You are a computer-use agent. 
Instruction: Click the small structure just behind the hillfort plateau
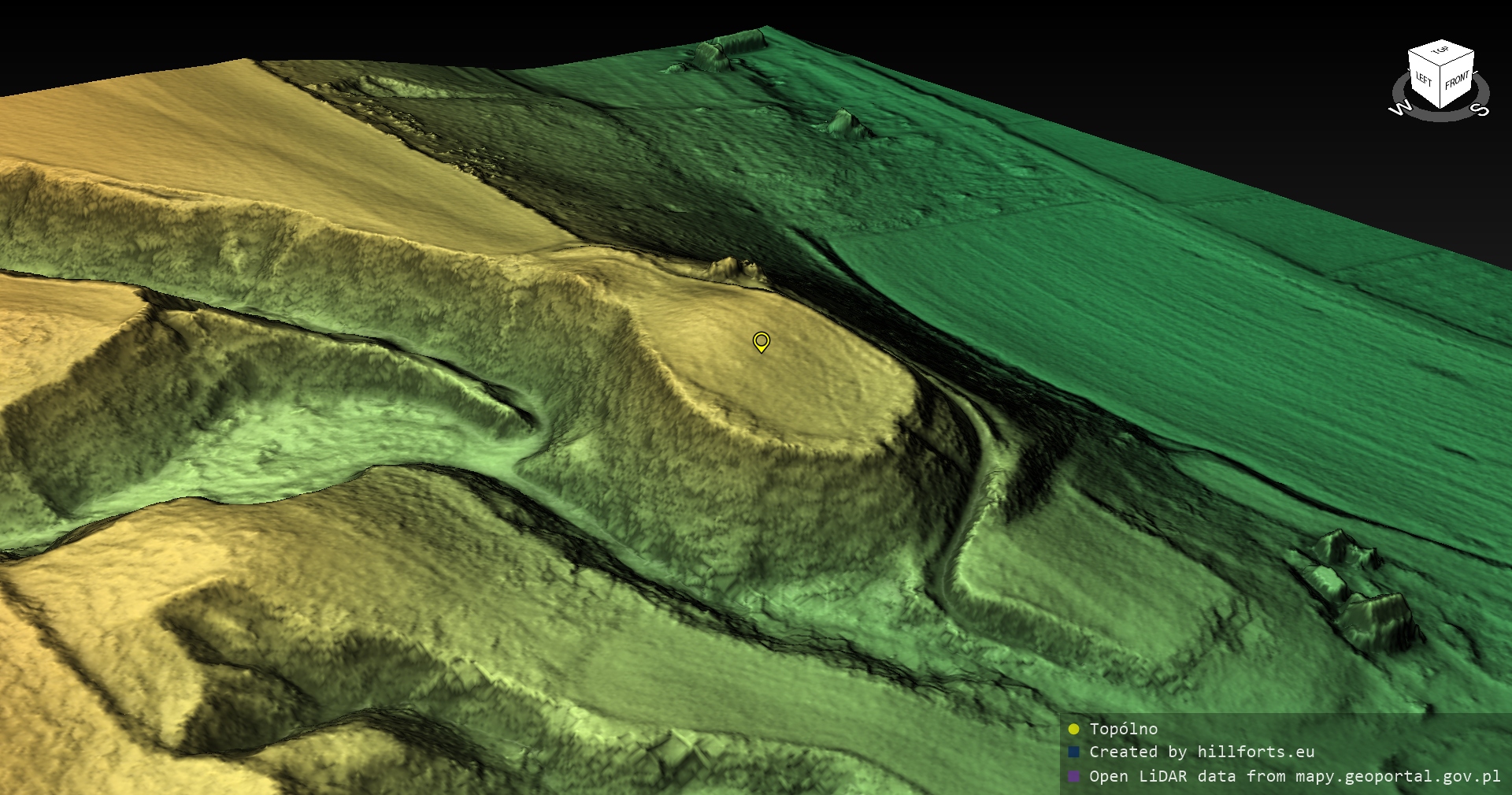(736, 270)
